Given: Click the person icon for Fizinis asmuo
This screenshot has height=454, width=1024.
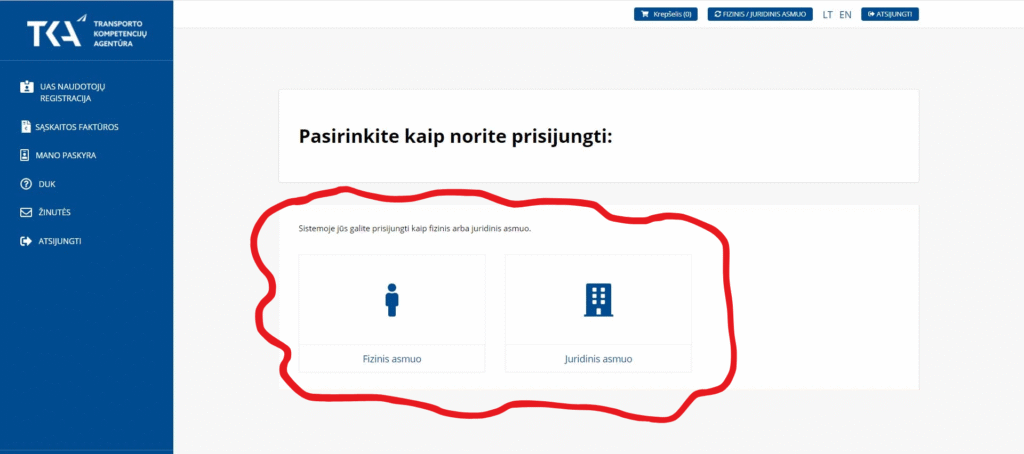Looking at the screenshot, I should point(392,300).
